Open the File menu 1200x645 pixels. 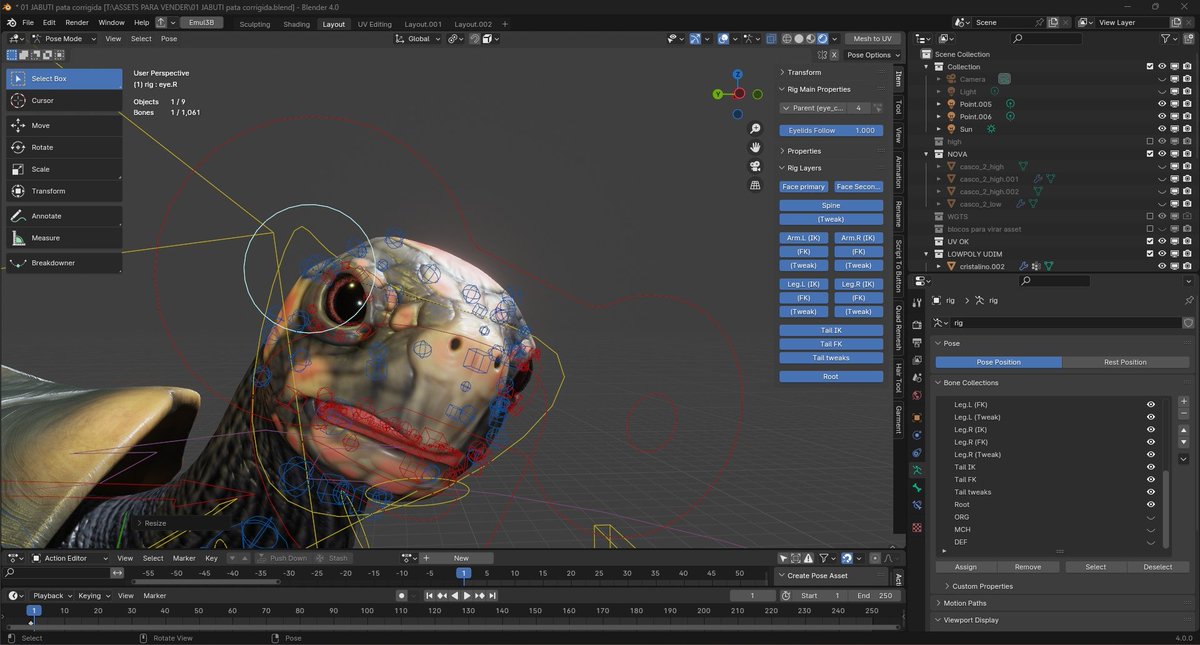(27, 22)
